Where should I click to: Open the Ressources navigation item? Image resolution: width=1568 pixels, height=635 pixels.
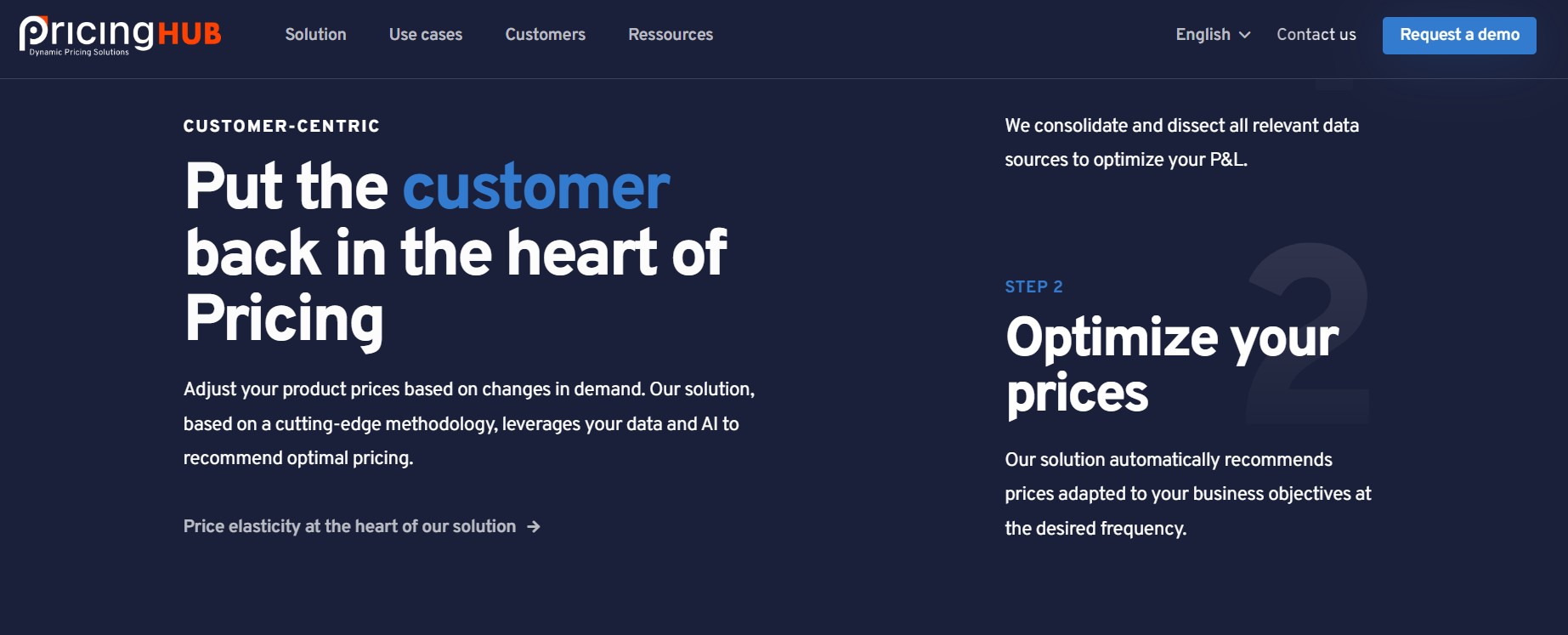(671, 35)
